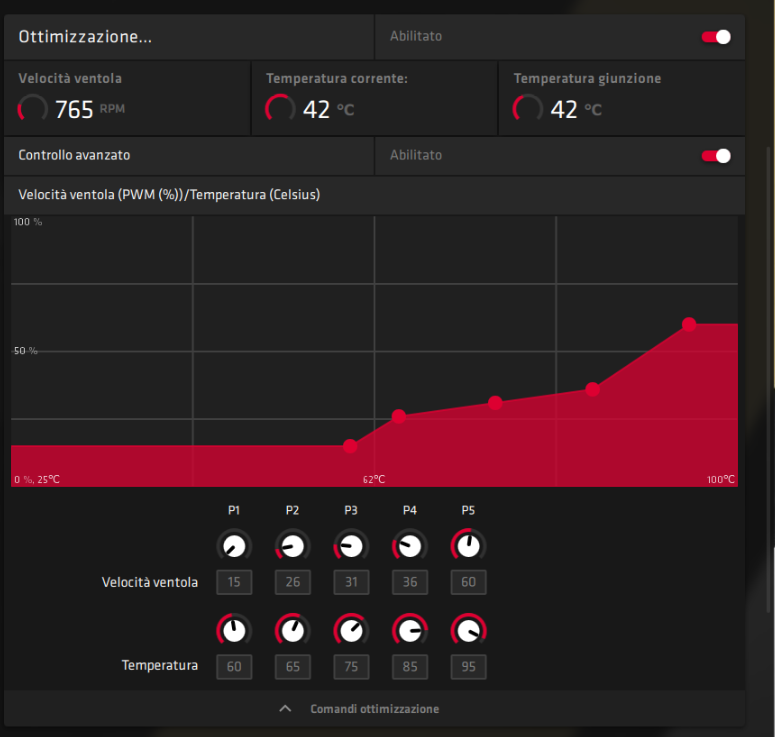Click the P4 fan speed field showing 36

pyautogui.click(x=410, y=582)
